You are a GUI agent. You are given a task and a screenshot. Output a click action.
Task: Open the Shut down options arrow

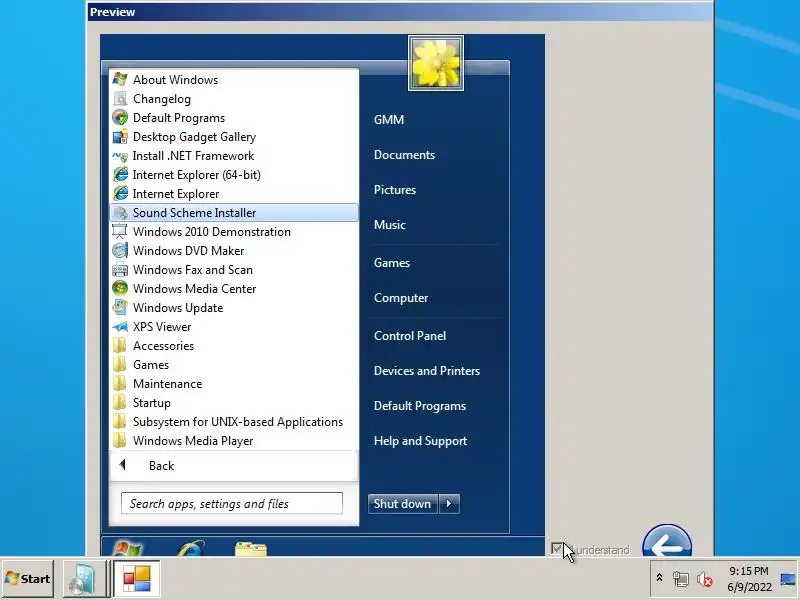[449, 504]
